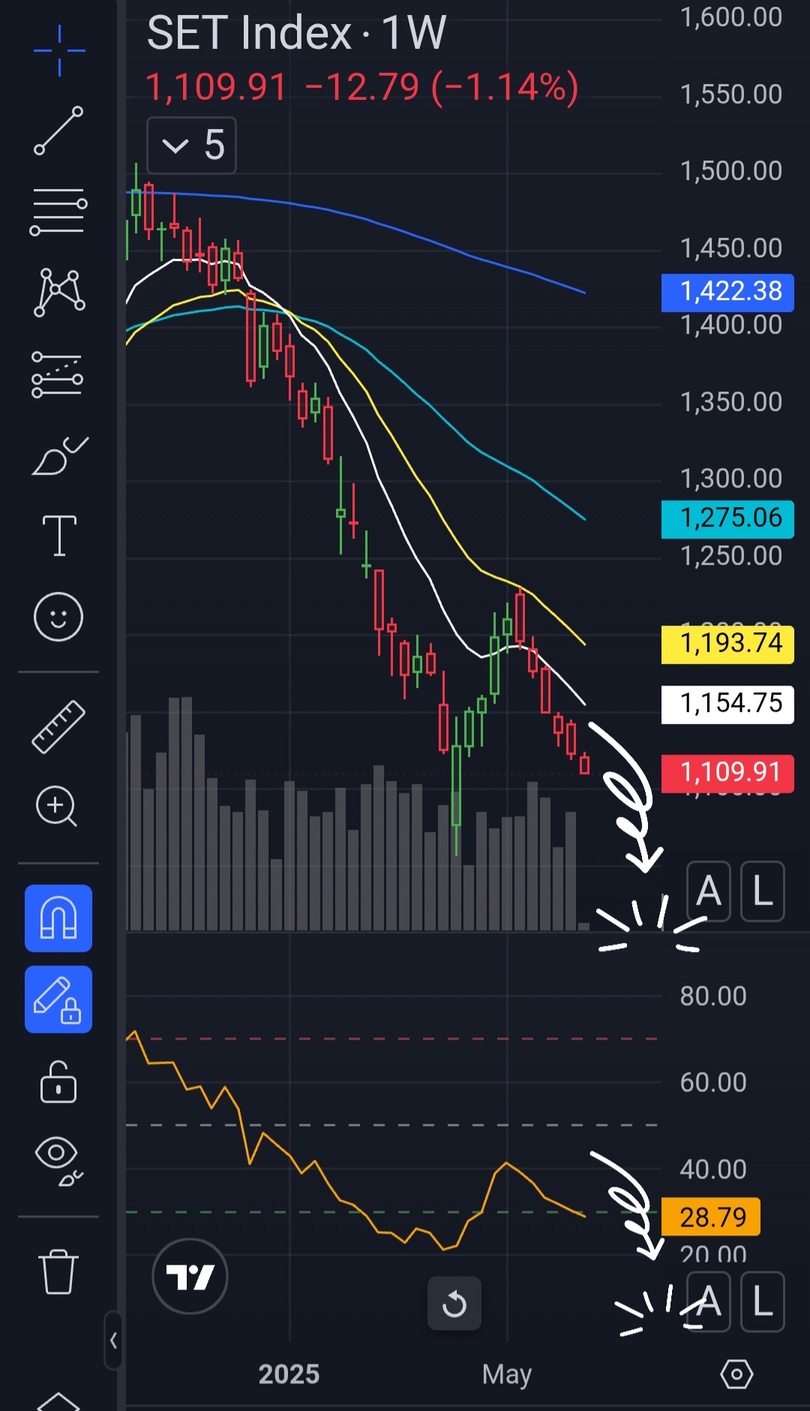Click the 1,350.00 price axis level

(730, 402)
